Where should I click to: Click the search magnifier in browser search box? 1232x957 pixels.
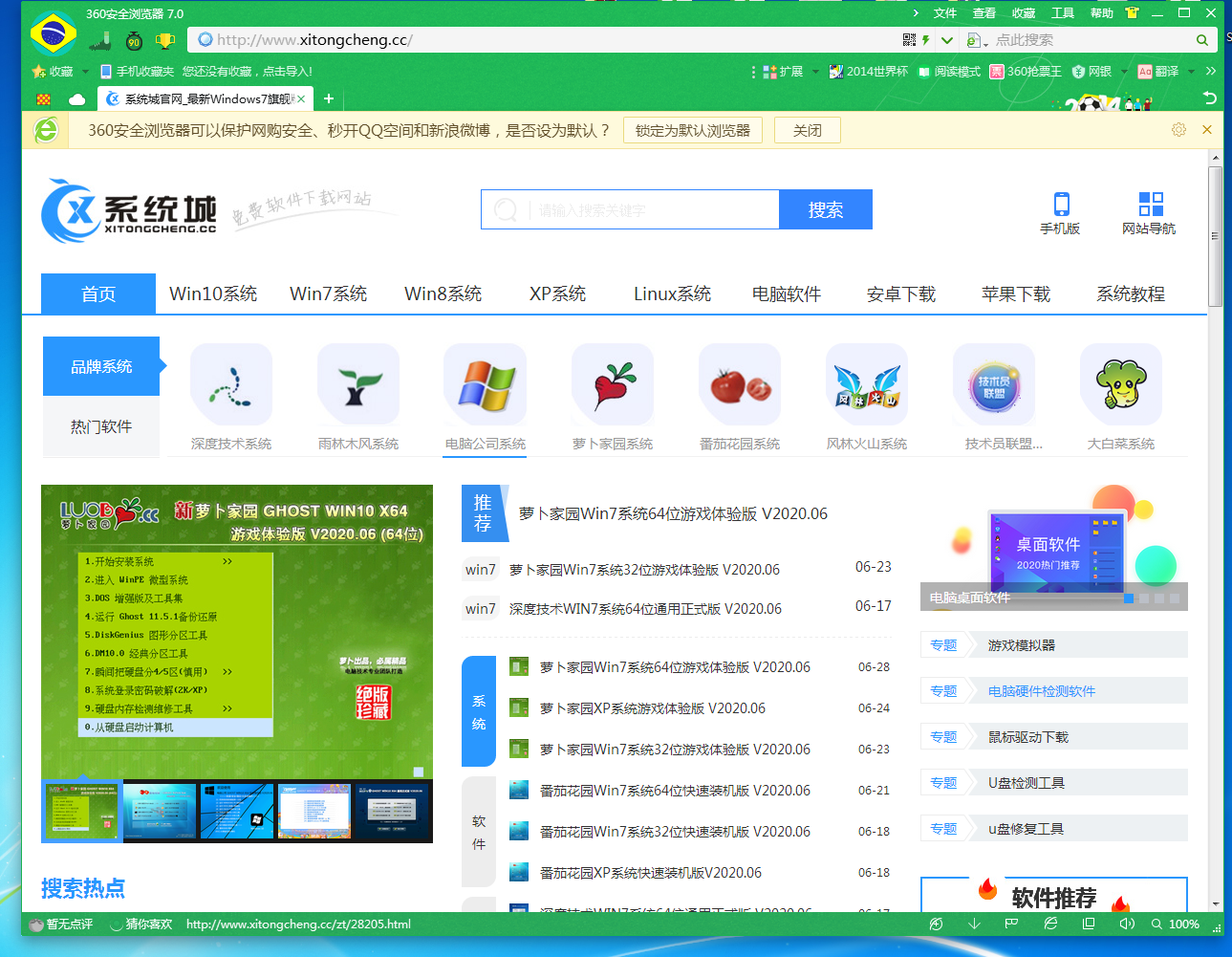(1202, 40)
